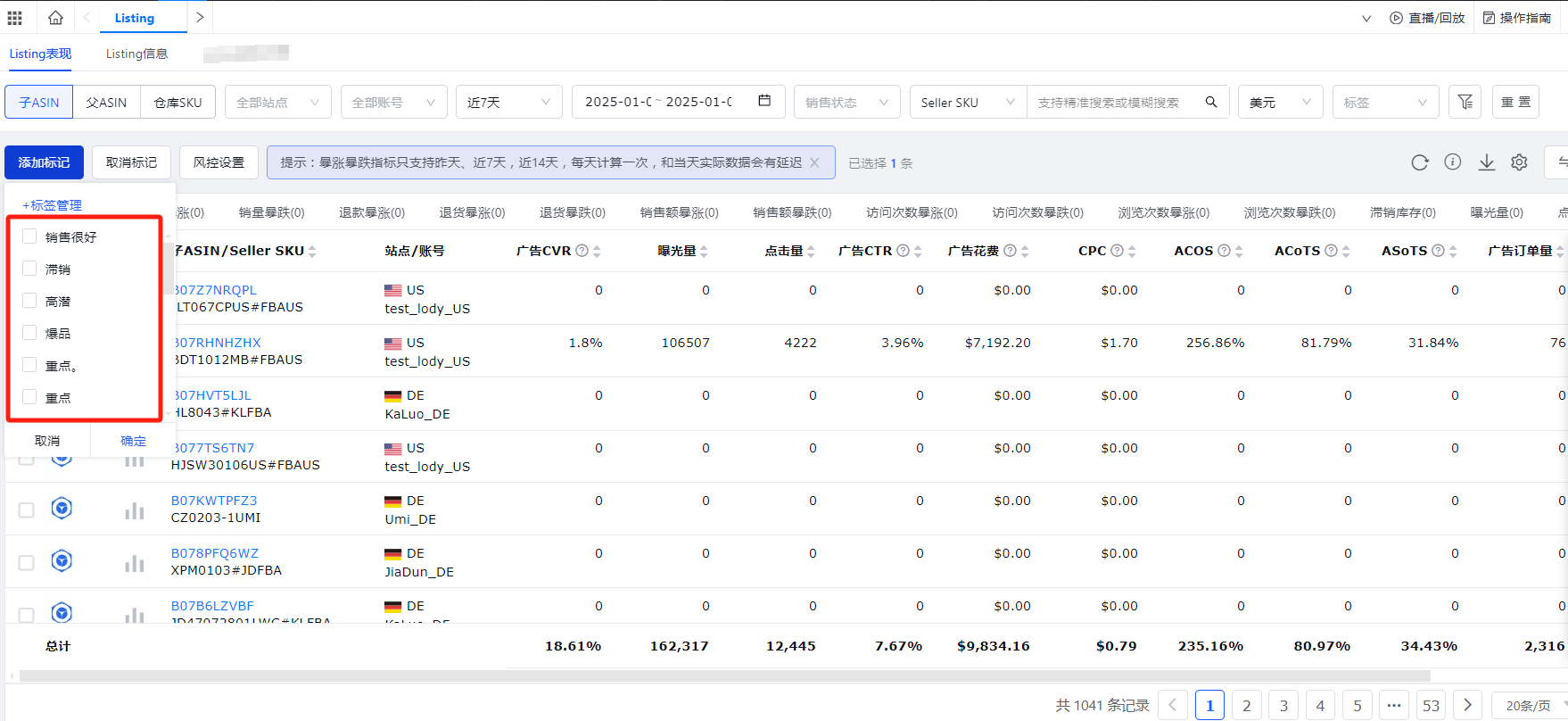This screenshot has width=1568, height=721.
Task: Go to home via house icon
Action: click(55, 18)
